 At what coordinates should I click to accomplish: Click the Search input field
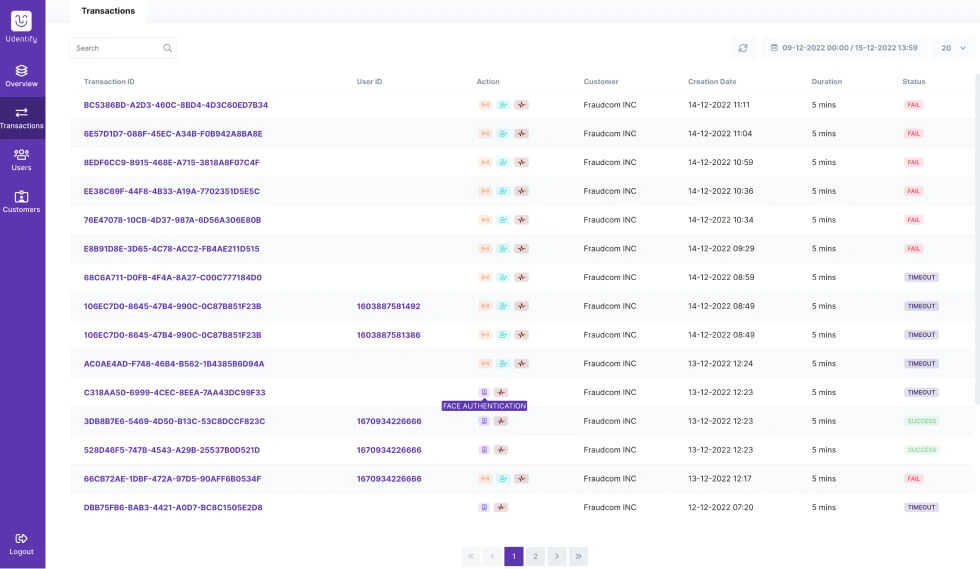click(x=115, y=48)
